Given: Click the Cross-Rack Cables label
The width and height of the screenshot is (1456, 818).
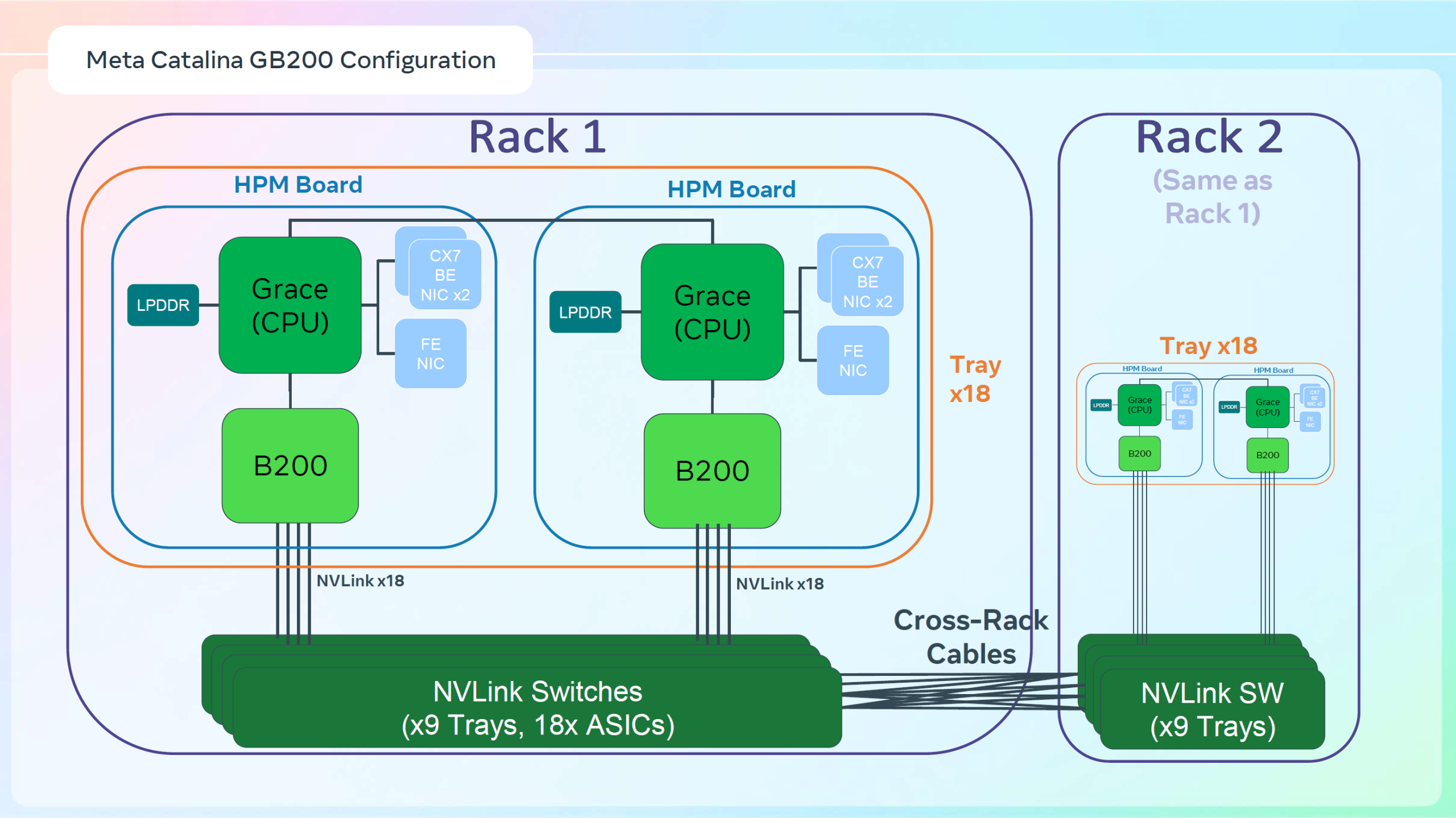Looking at the screenshot, I should pyautogui.click(x=971, y=637).
